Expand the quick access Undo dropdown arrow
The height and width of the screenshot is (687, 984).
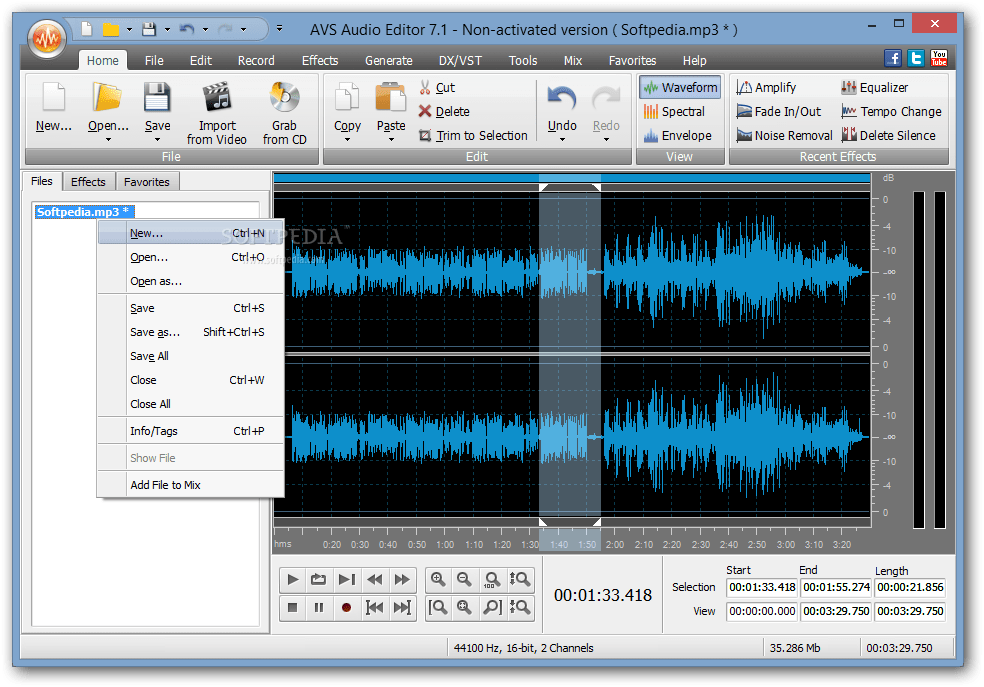point(205,29)
